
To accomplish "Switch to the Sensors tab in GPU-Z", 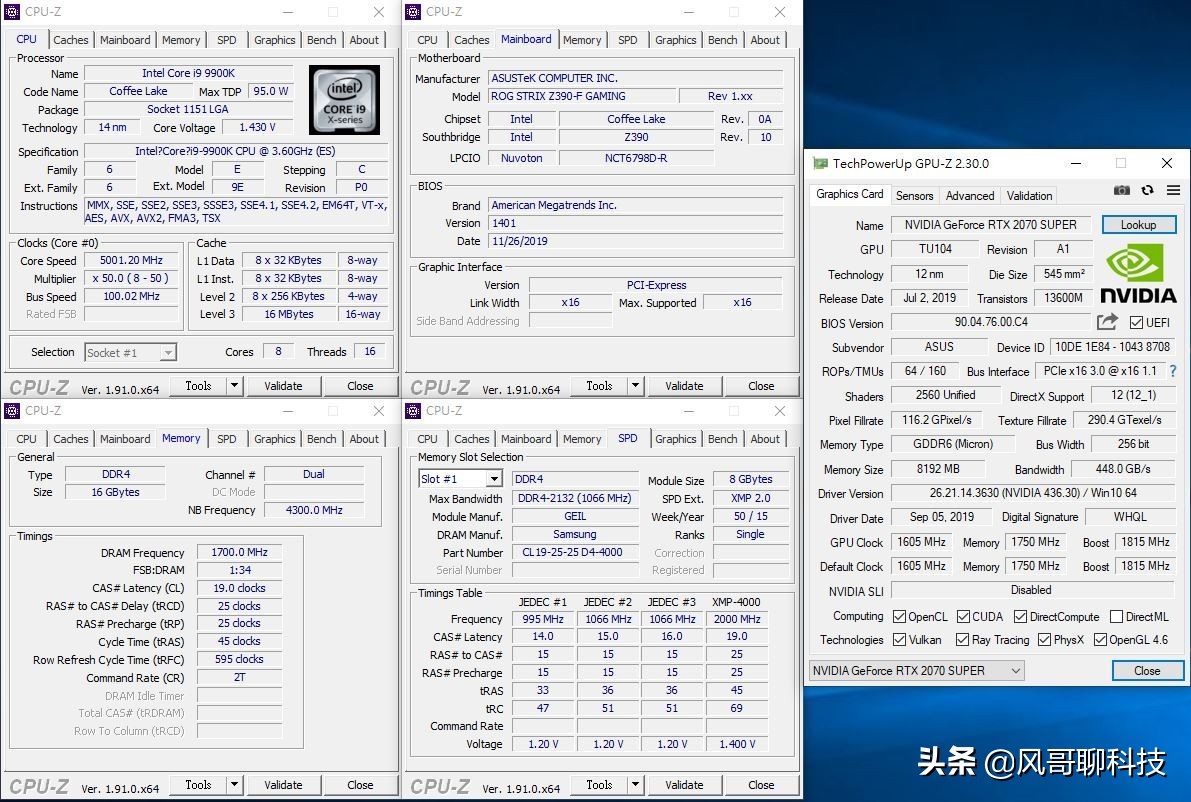I will [x=914, y=195].
